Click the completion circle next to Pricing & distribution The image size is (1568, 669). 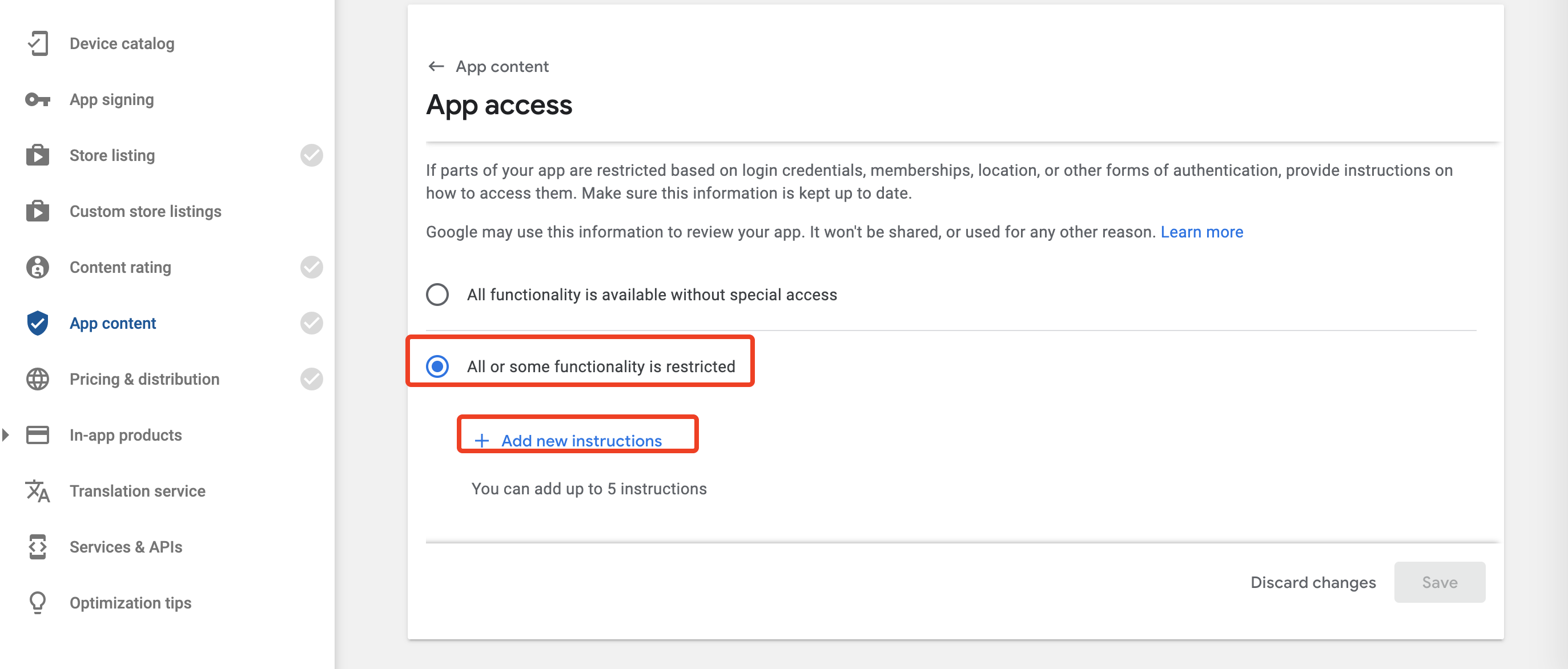click(311, 378)
